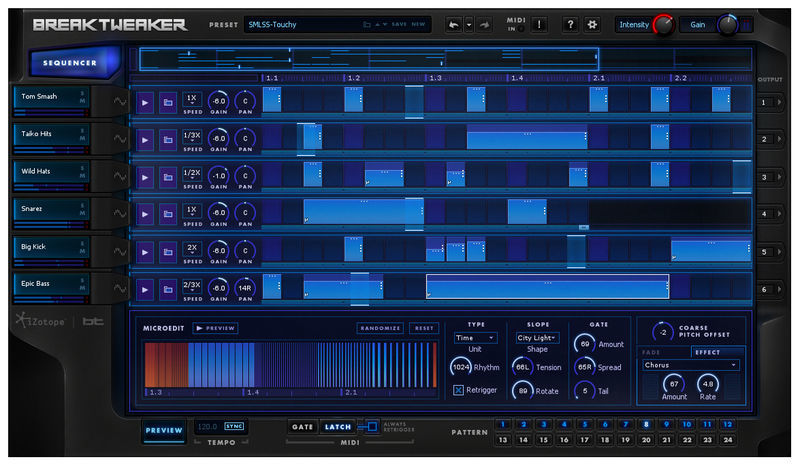Click the bottom PREVIEW button
The image size is (800, 466).
pos(164,430)
